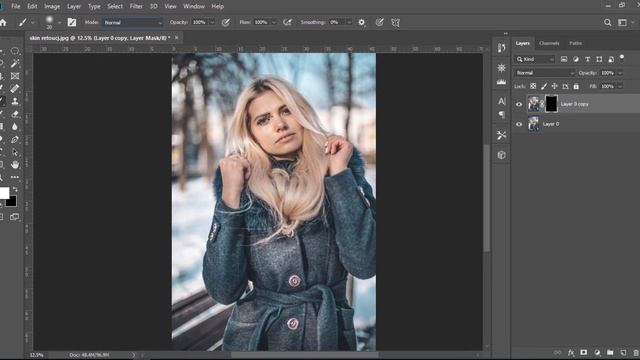Select the Hand tool
Screen dimensions: 640x360
pyautogui.click(x=15, y=164)
